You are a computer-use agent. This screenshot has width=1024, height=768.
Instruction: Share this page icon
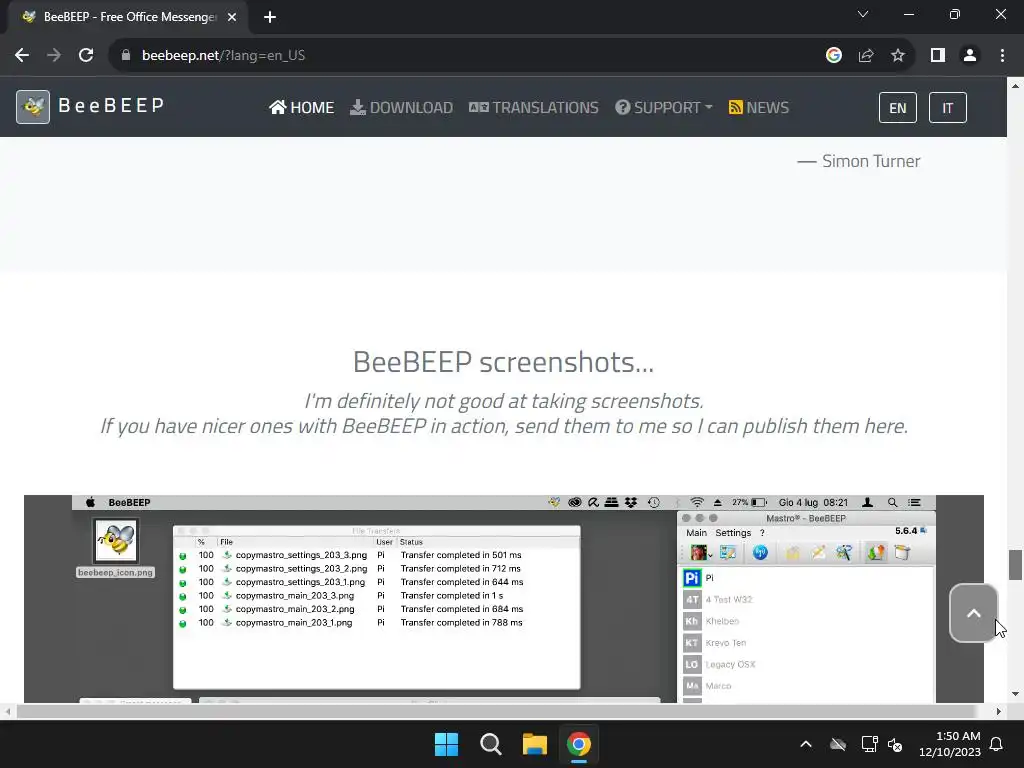866,56
